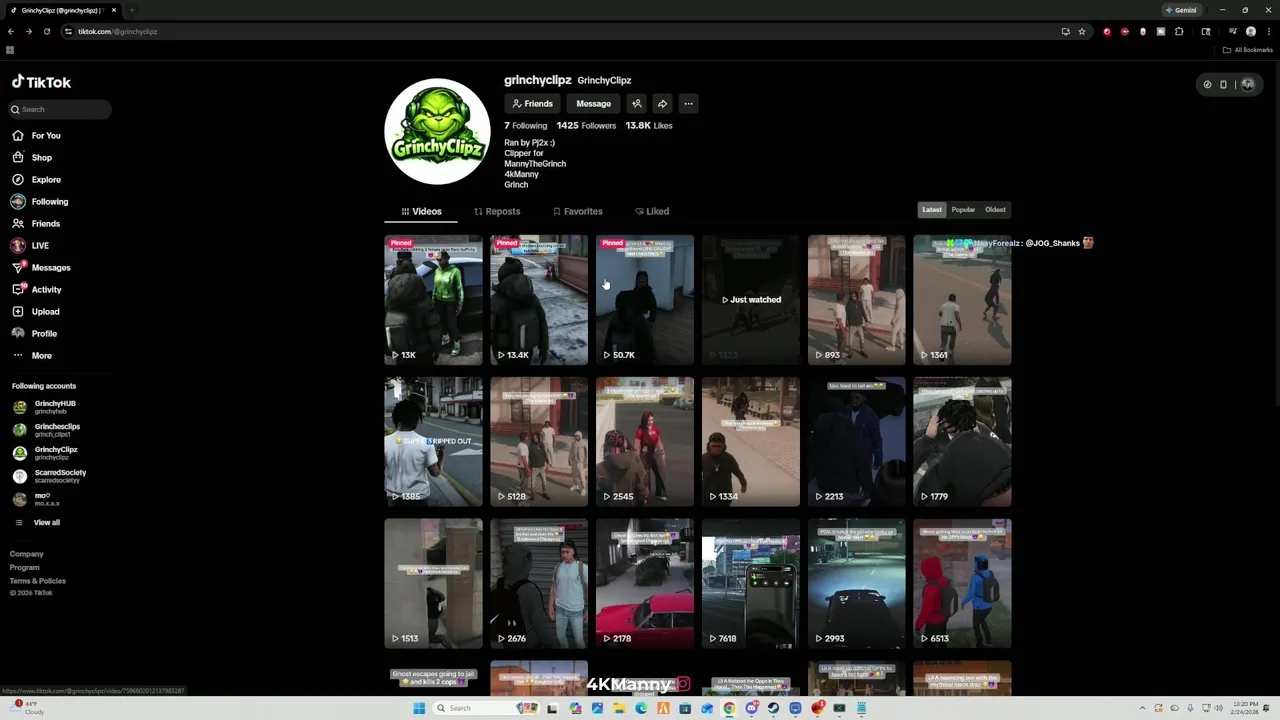Open Gemini in Chrome
Viewport: 1280px width, 720px height.
1181,10
